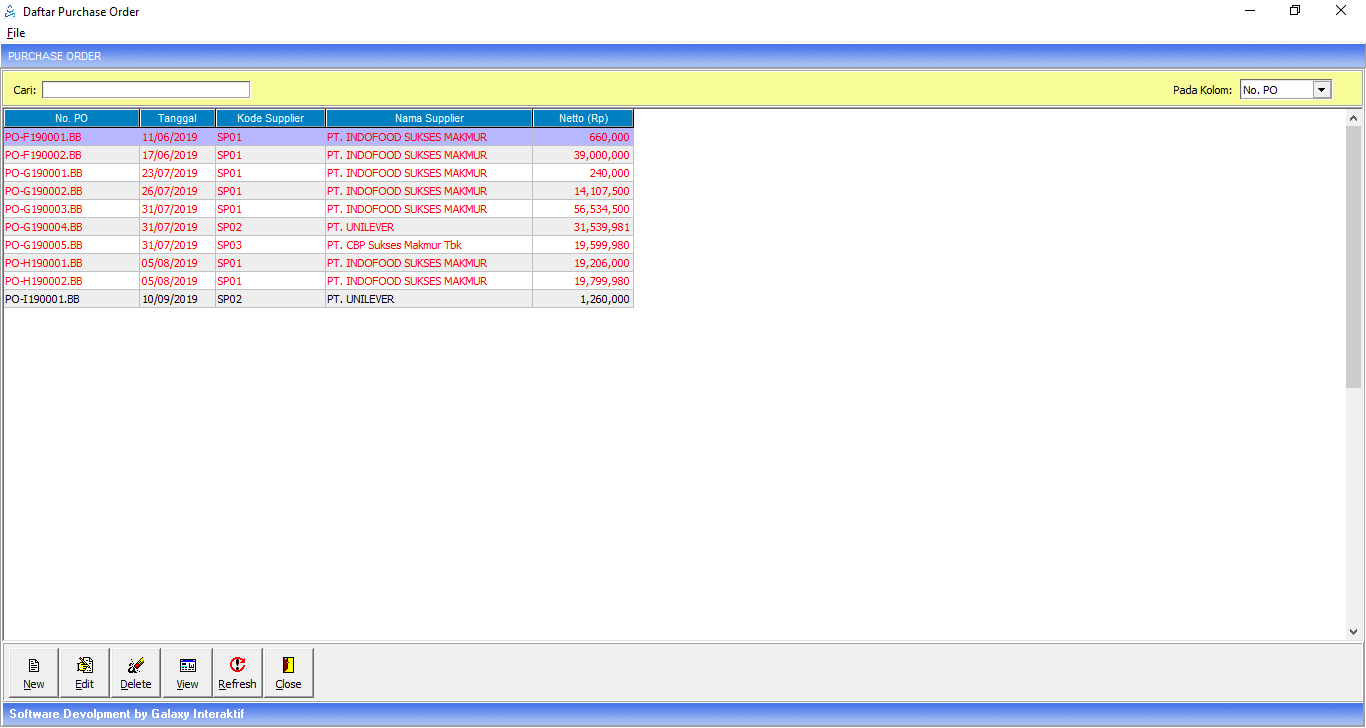This screenshot has height=728, width=1366.
Task: Click the Kode Supplier column header
Action: pos(270,118)
